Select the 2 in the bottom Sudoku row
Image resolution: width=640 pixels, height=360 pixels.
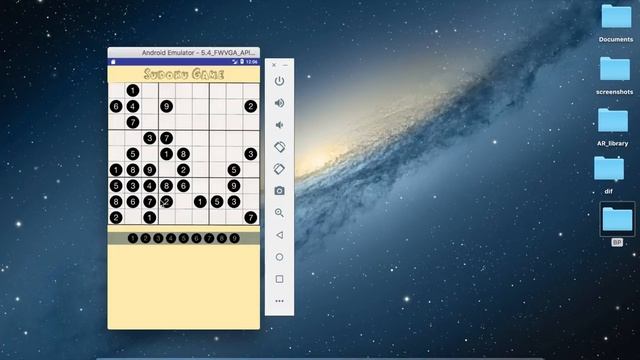coord(116,218)
